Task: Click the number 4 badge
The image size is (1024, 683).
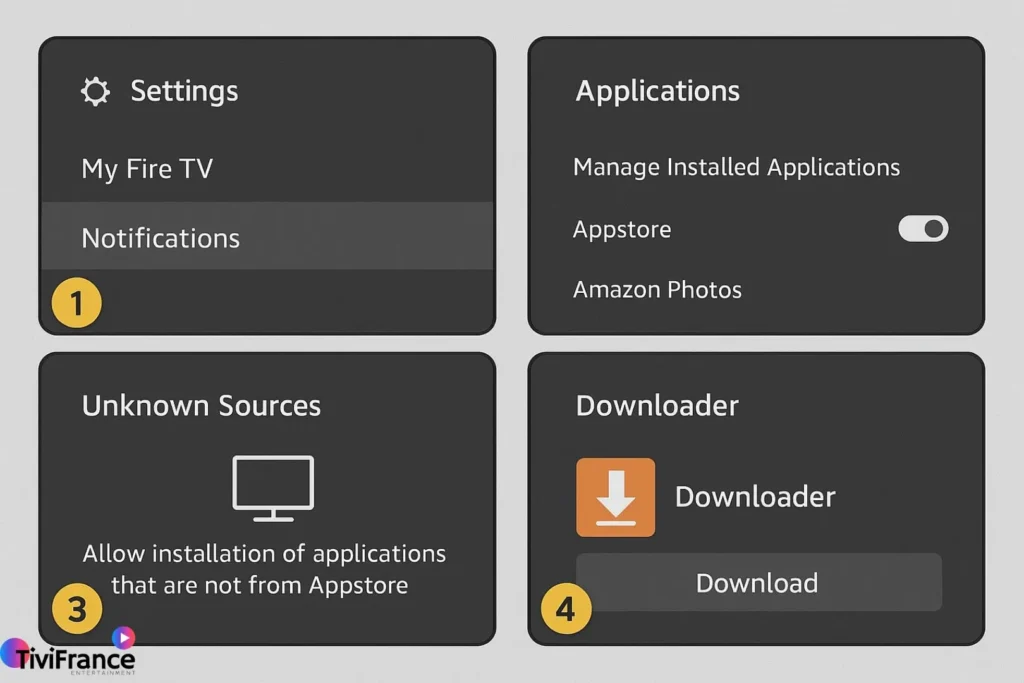Action: (x=565, y=608)
